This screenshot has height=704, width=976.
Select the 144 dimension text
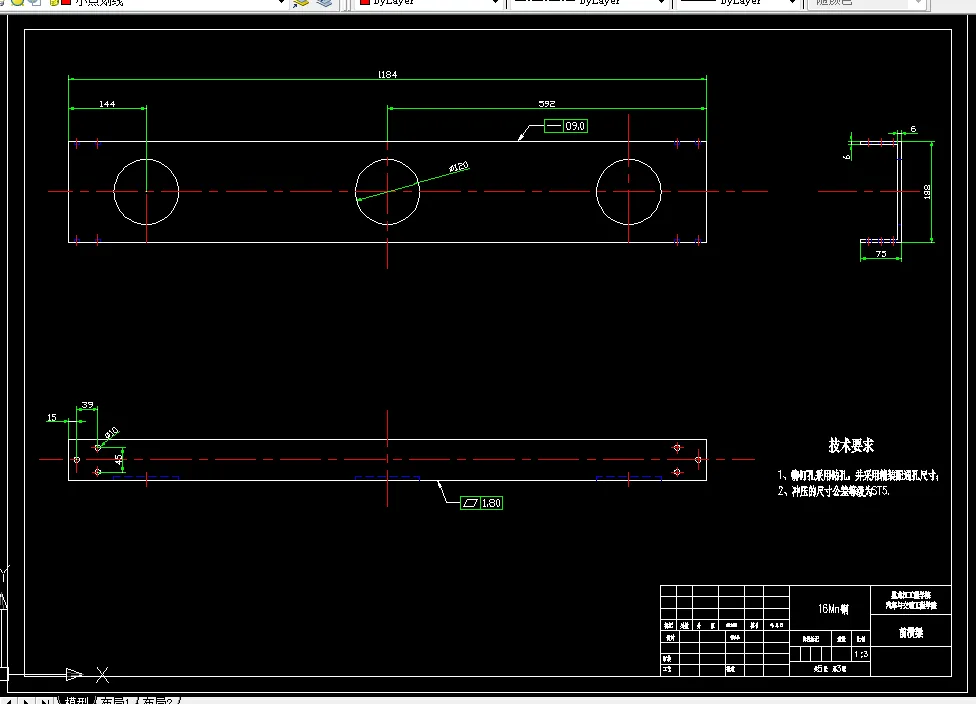point(107,103)
